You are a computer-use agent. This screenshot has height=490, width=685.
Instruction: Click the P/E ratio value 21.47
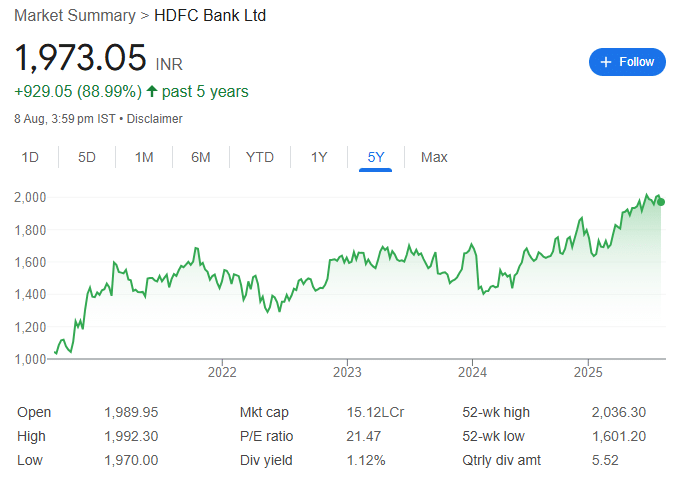coord(363,436)
